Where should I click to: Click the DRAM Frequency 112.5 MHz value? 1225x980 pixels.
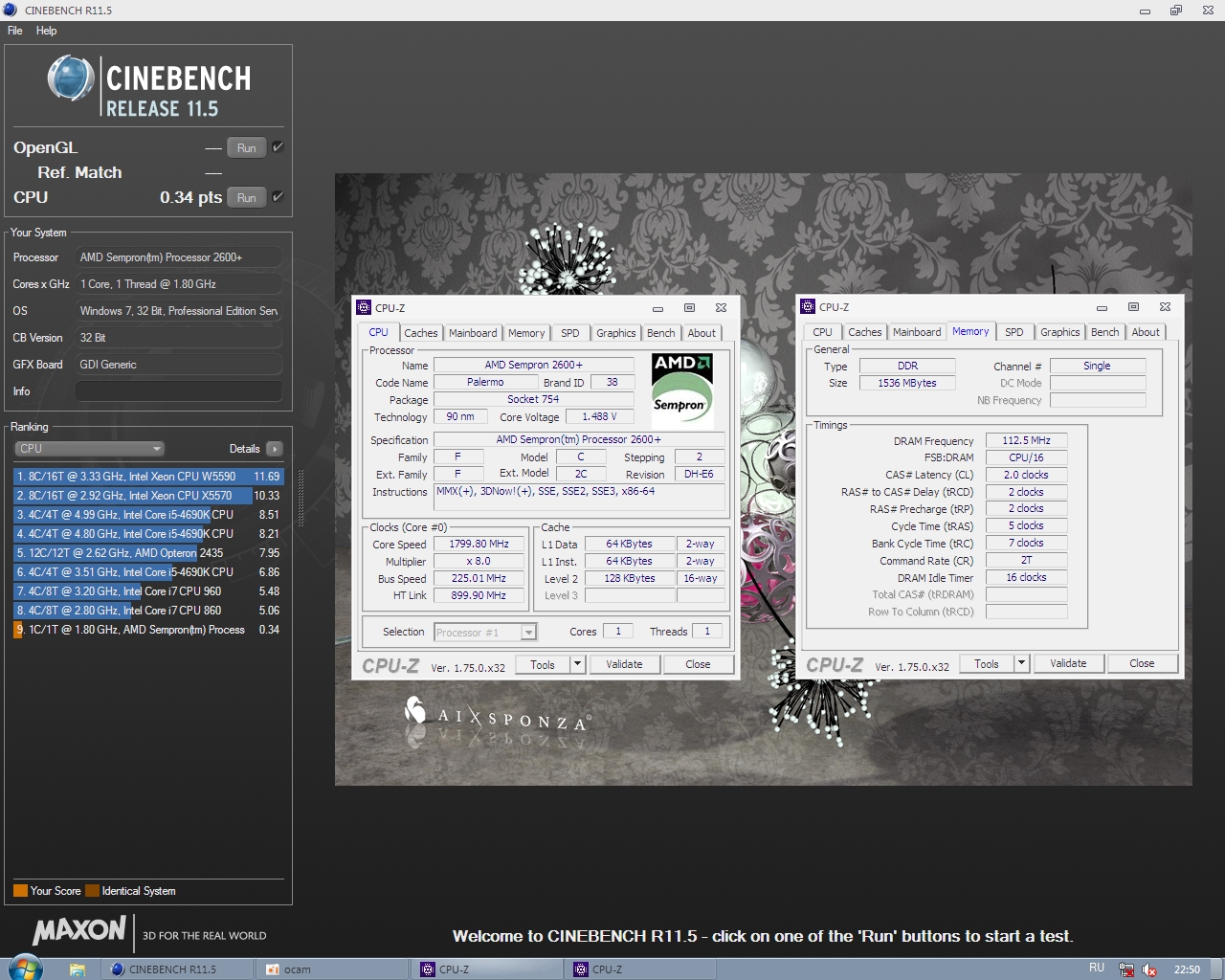[x=1026, y=440]
